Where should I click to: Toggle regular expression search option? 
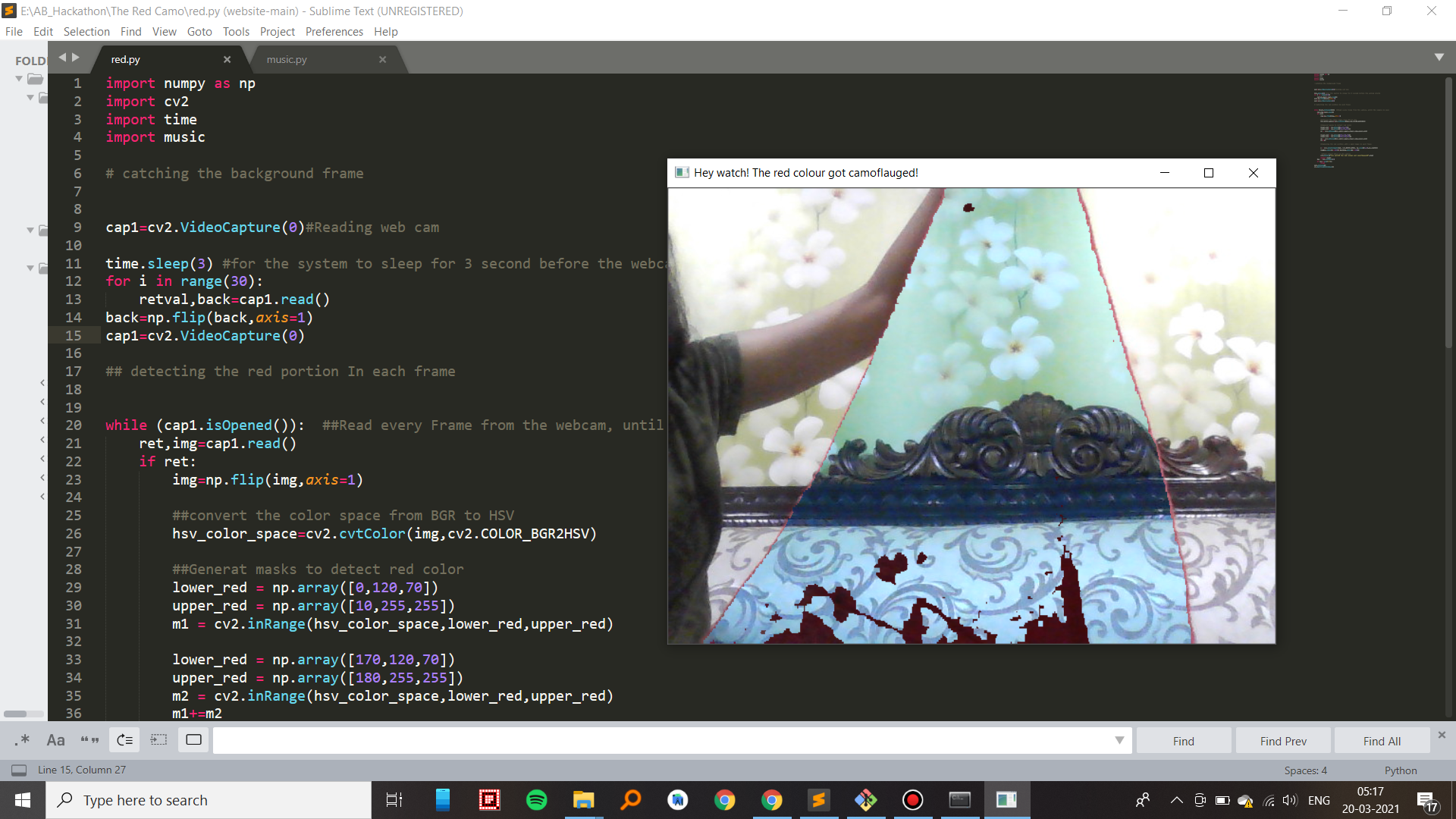pos(22,740)
